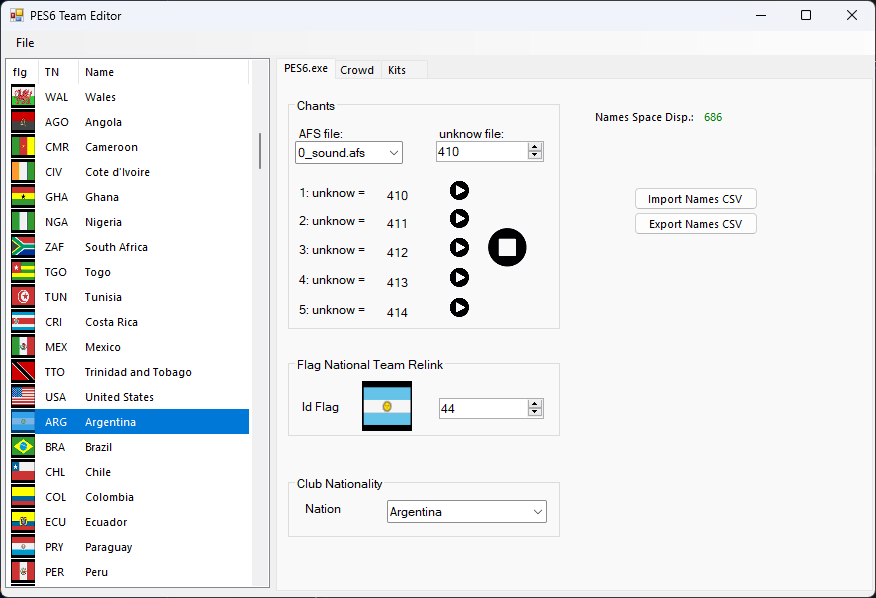
Task: Click the TN column header
Action: click(x=58, y=72)
